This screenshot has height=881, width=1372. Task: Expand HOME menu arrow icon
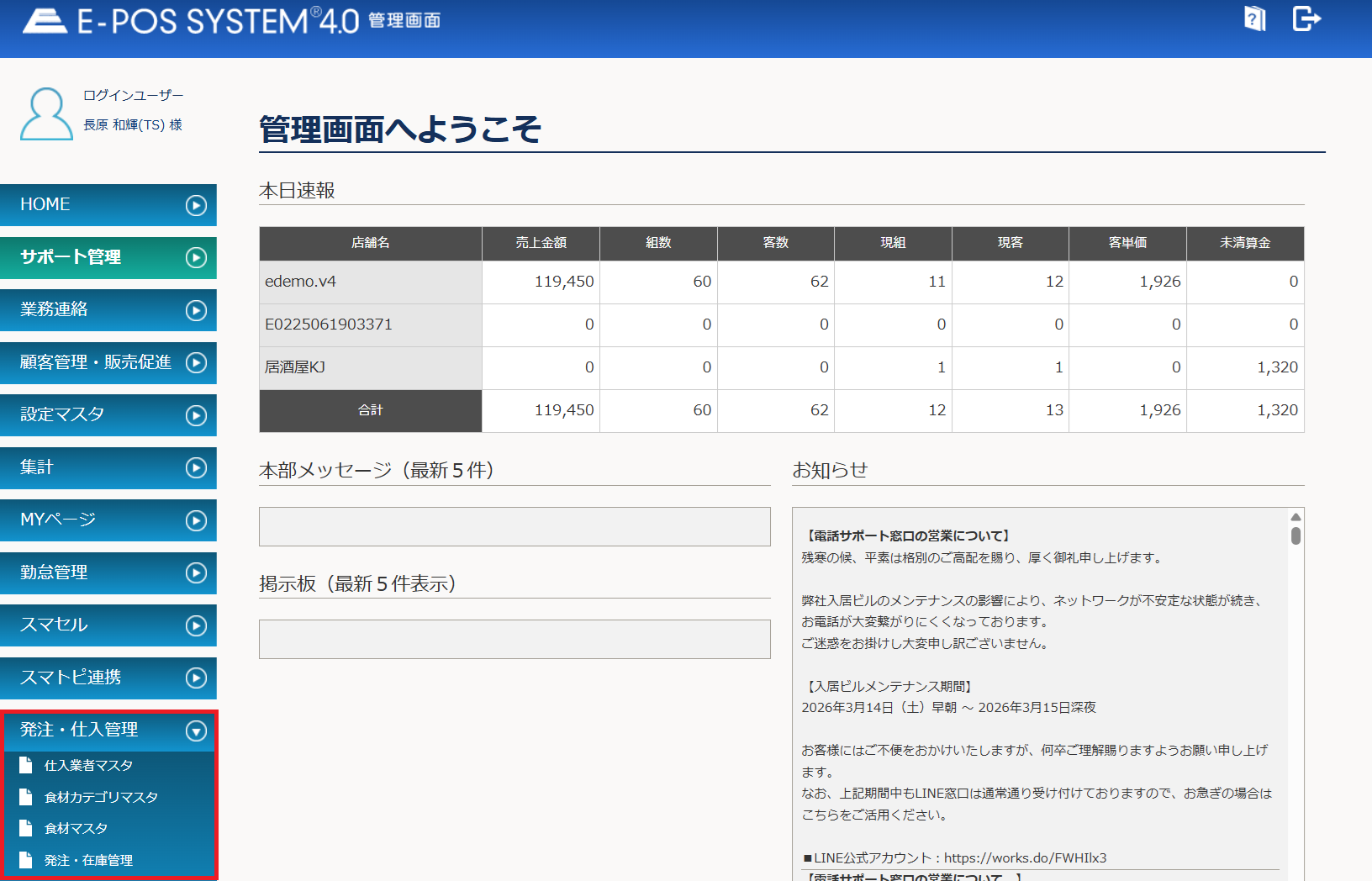[196, 205]
